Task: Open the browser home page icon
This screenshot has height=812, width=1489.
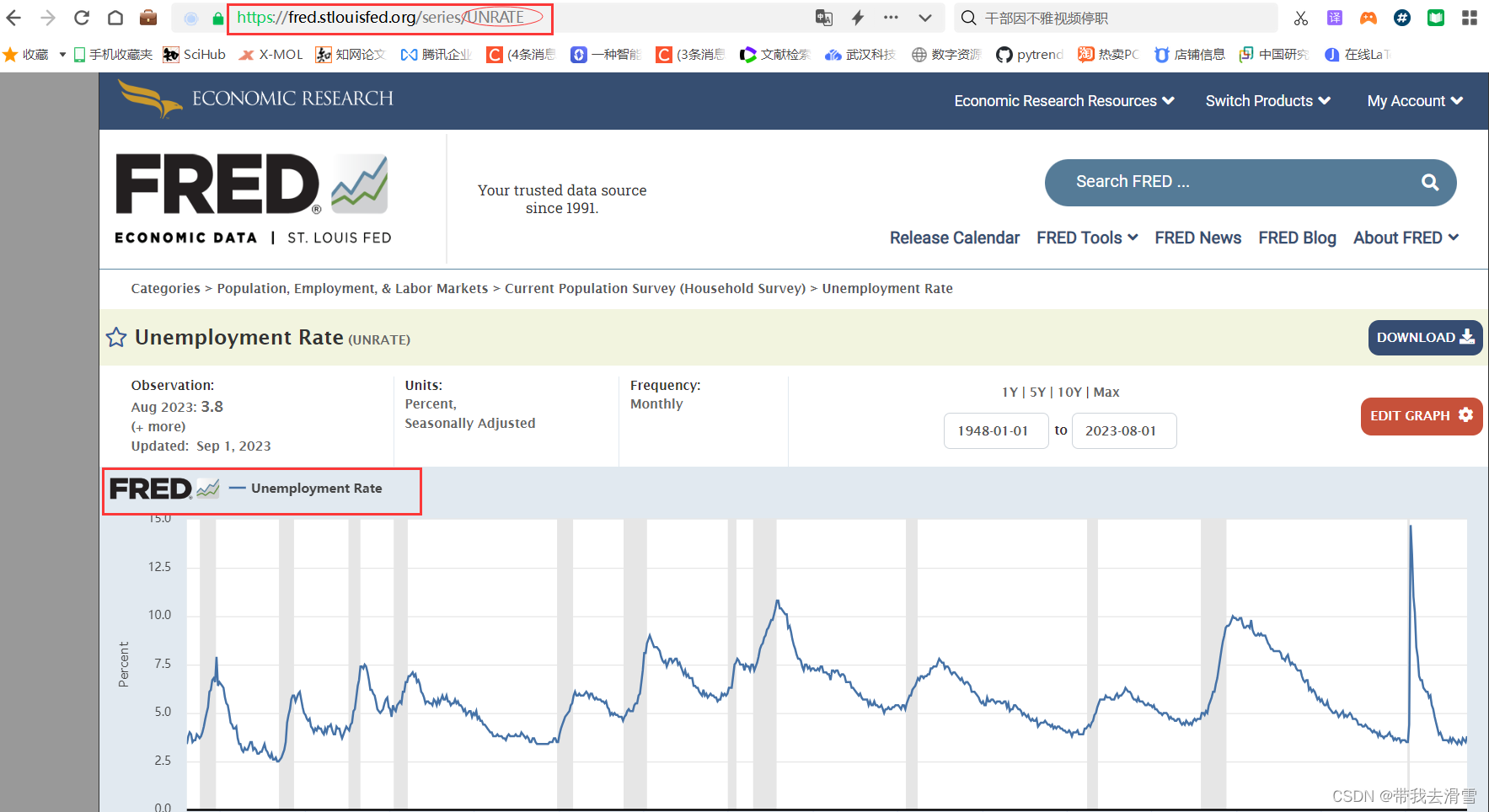Action: (115, 18)
